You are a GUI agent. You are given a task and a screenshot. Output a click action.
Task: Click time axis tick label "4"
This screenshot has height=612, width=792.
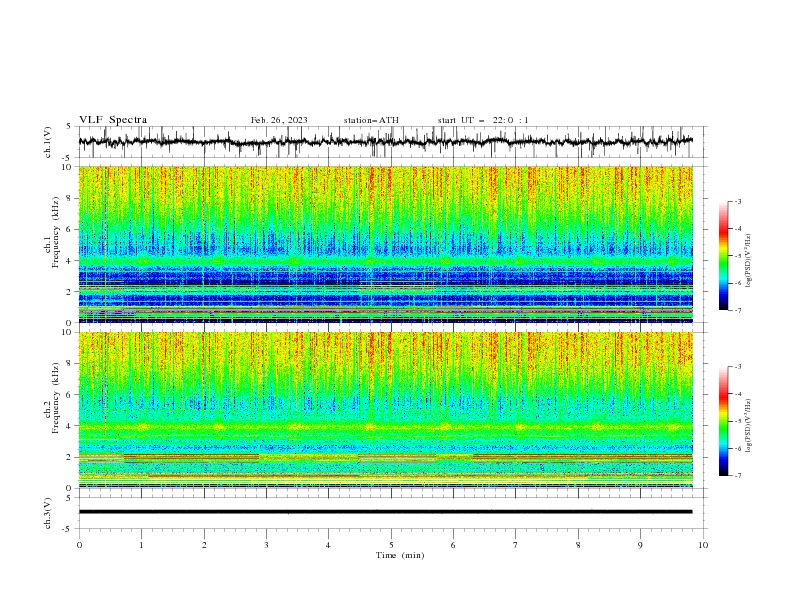click(x=328, y=545)
